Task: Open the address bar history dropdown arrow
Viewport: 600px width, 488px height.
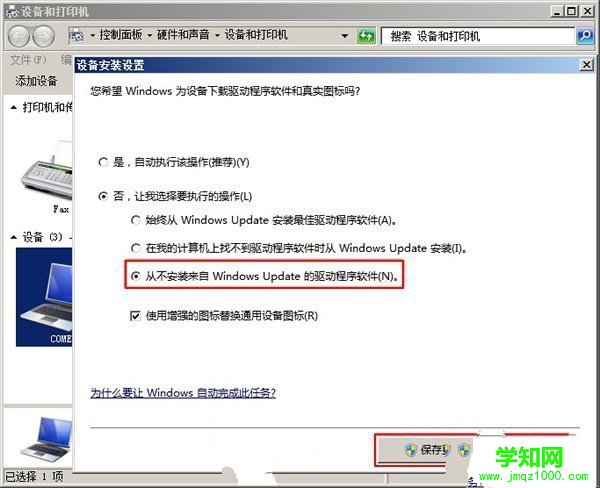Action: (x=345, y=36)
